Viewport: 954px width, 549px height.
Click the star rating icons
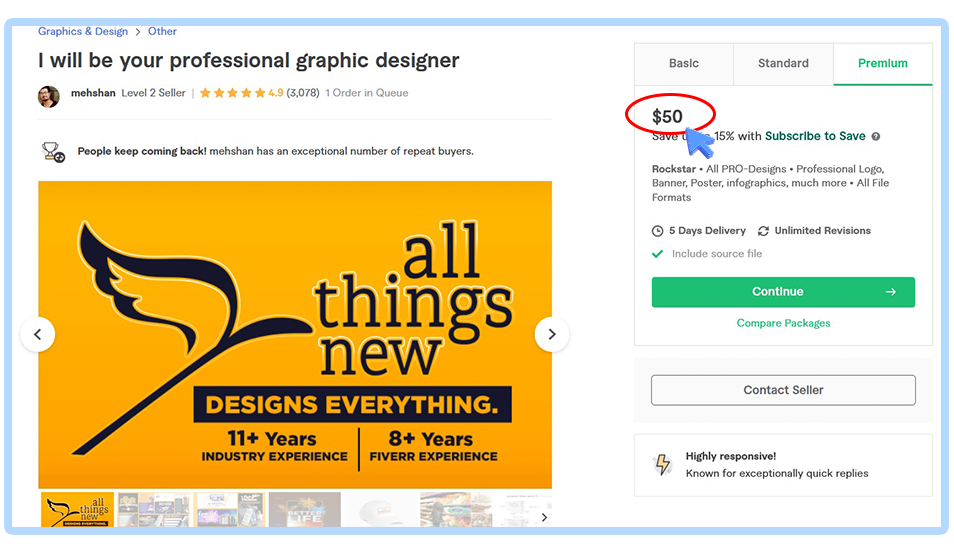pos(232,94)
